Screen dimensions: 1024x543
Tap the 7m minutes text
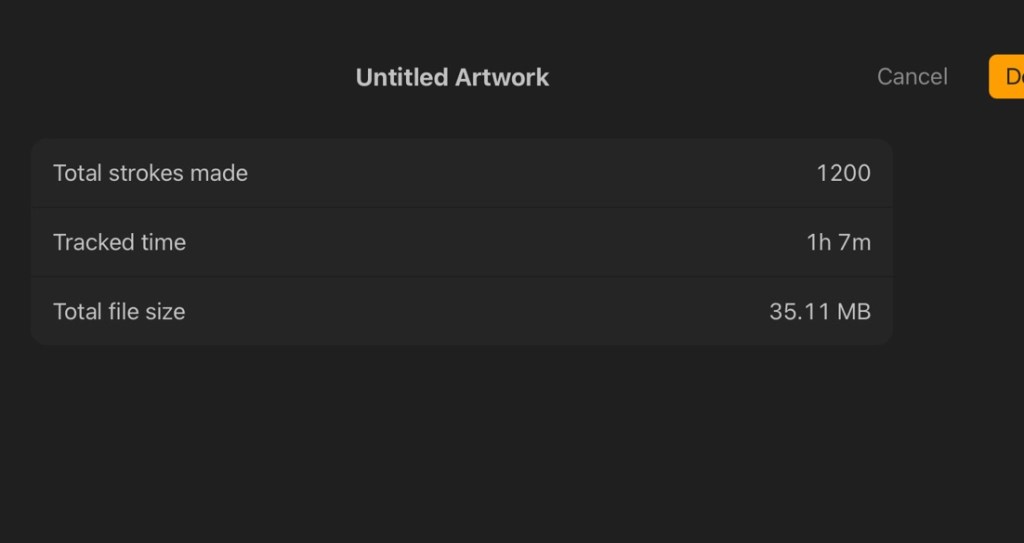click(855, 242)
